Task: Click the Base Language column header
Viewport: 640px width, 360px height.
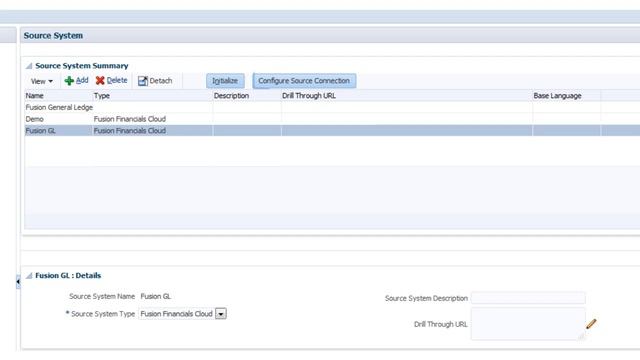Action: point(558,96)
